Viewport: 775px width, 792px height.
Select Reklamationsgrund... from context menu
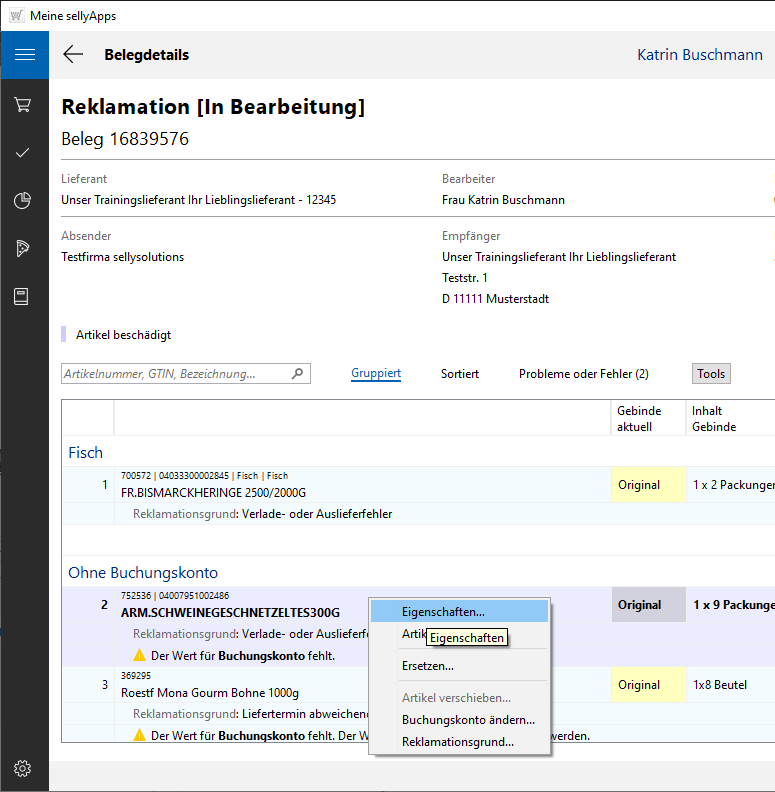pyautogui.click(x=458, y=742)
